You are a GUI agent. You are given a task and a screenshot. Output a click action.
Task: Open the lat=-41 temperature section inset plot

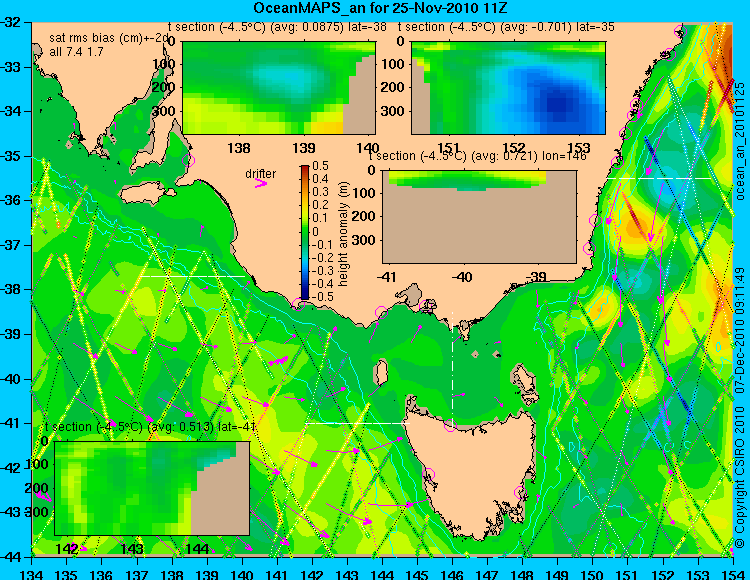[152, 488]
